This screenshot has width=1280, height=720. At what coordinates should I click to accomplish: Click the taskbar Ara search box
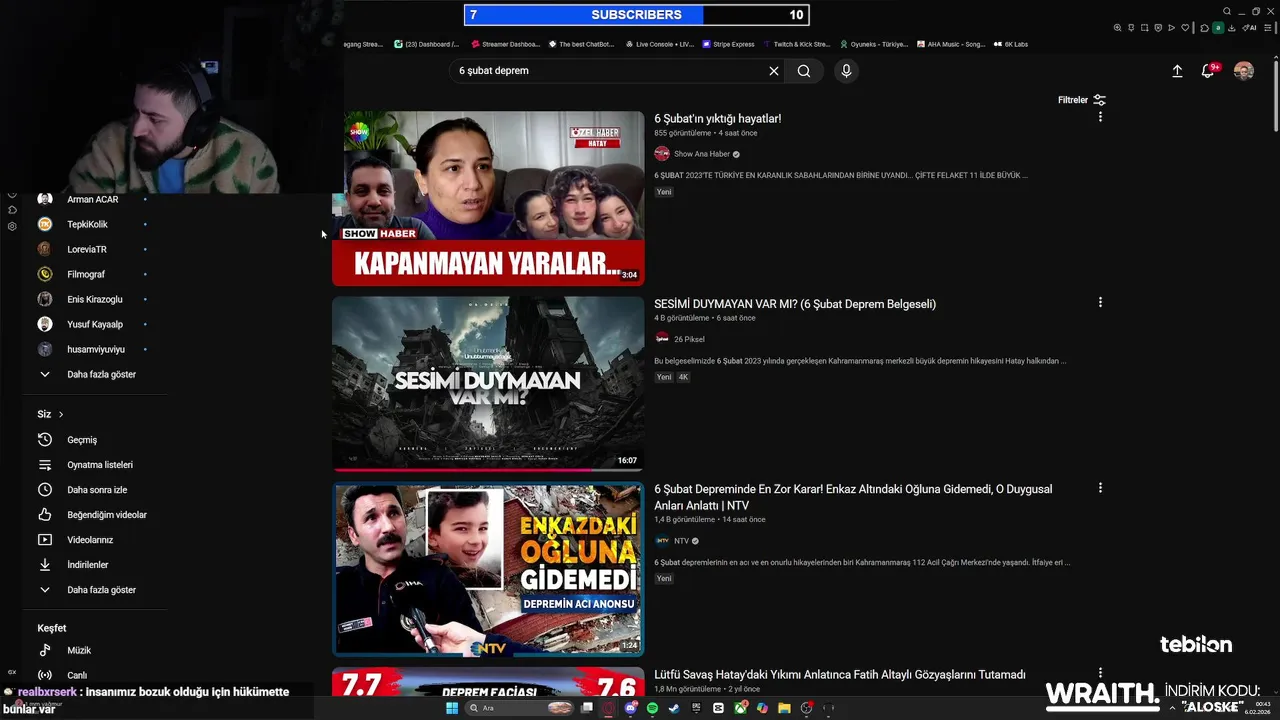coord(519,708)
